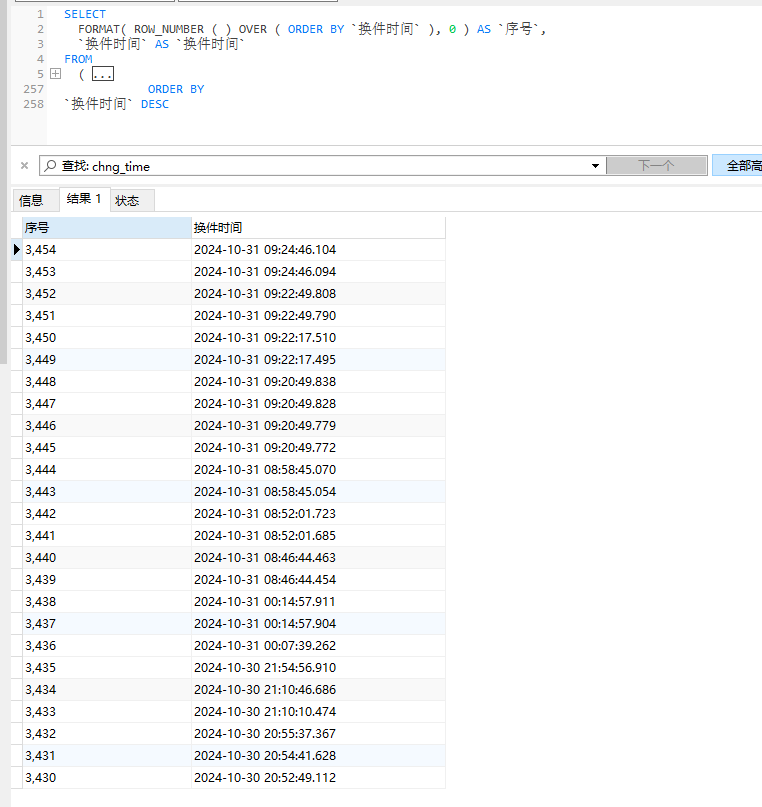The width and height of the screenshot is (762, 807).
Task: Click the 换件时间 column header
Action: 317,228
